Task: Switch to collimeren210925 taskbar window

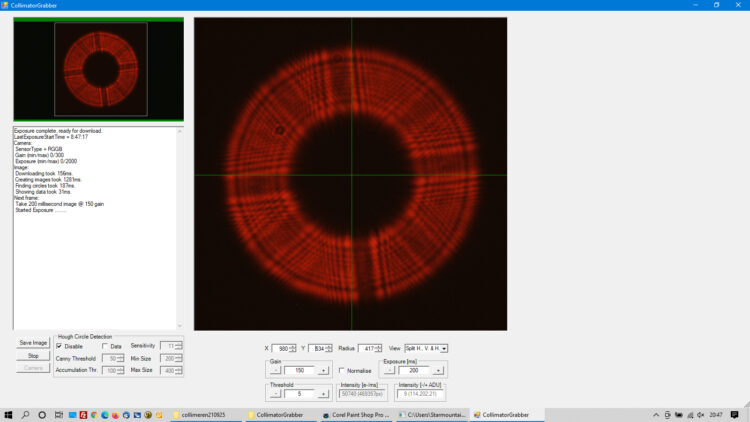Action: tap(207, 415)
